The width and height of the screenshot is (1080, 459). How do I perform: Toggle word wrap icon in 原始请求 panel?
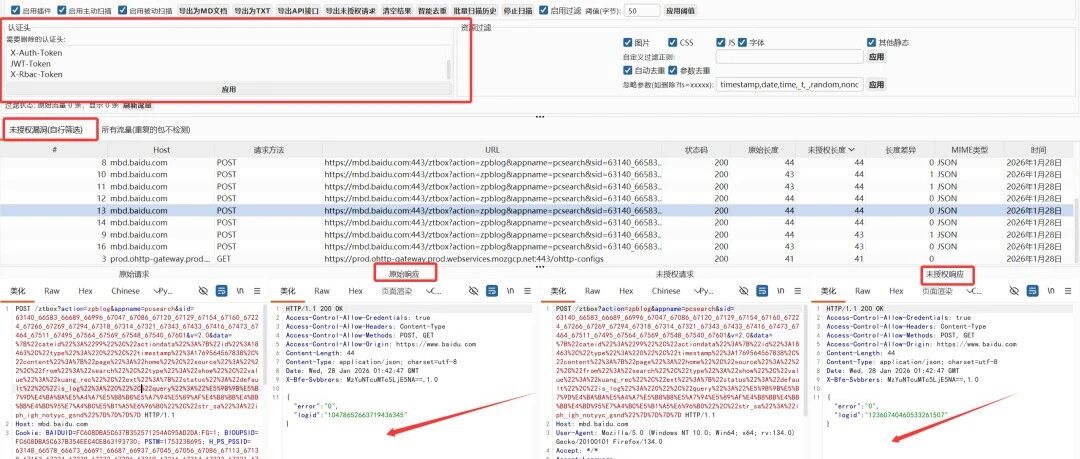click(x=222, y=291)
